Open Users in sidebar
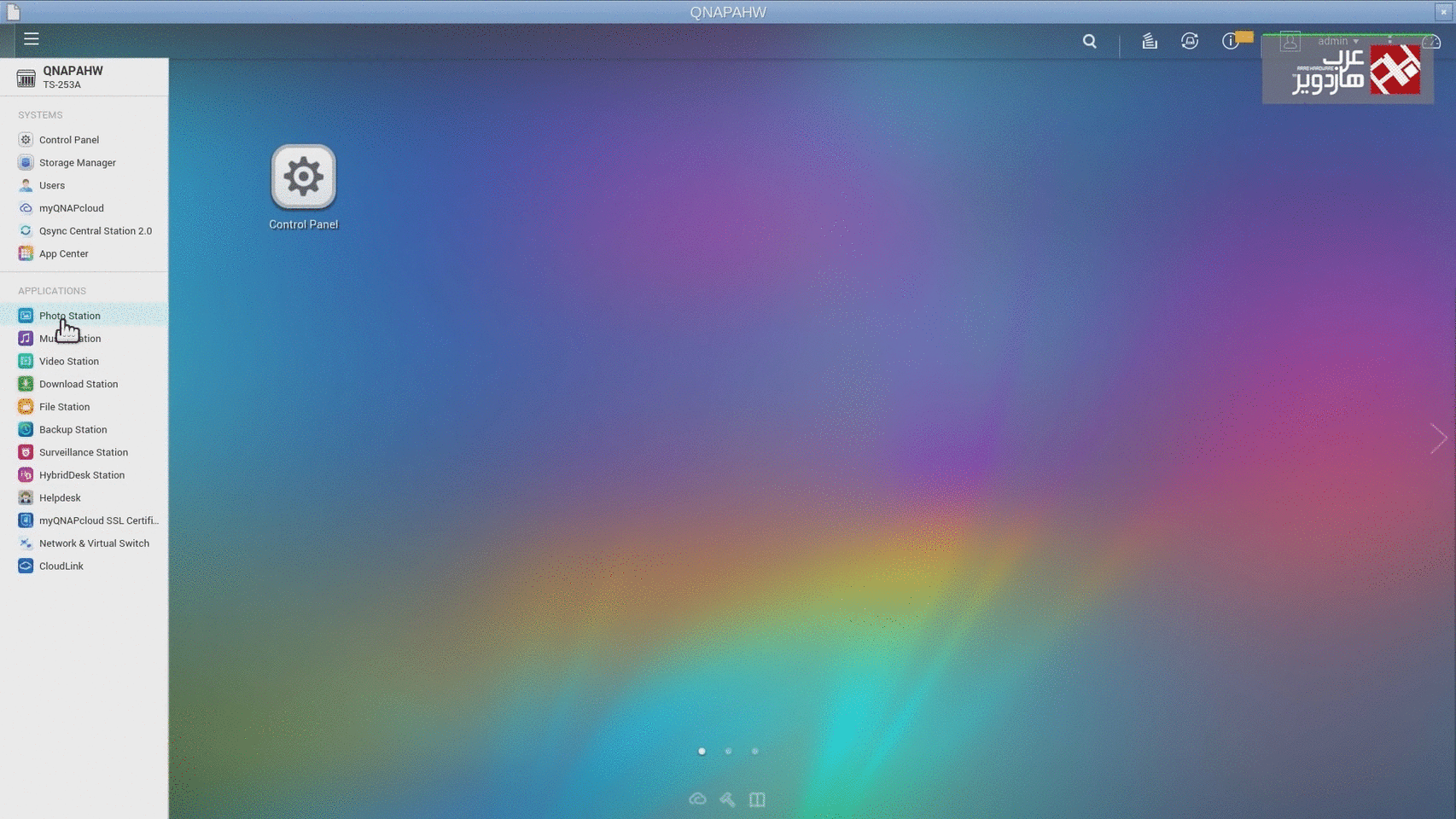The height and width of the screenshot is (819, 1456). (84, 185)
